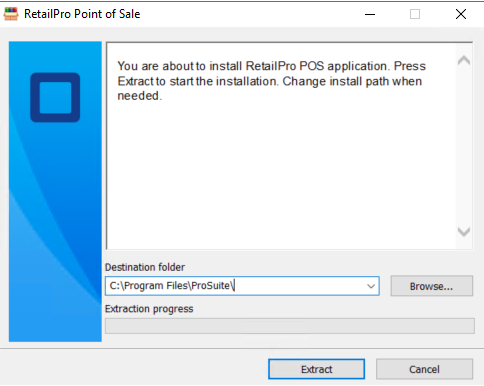Screen dimensions: 484x386
Task: Close the installer with the X button
Action: pyautogui.click(x=461, y=14)
